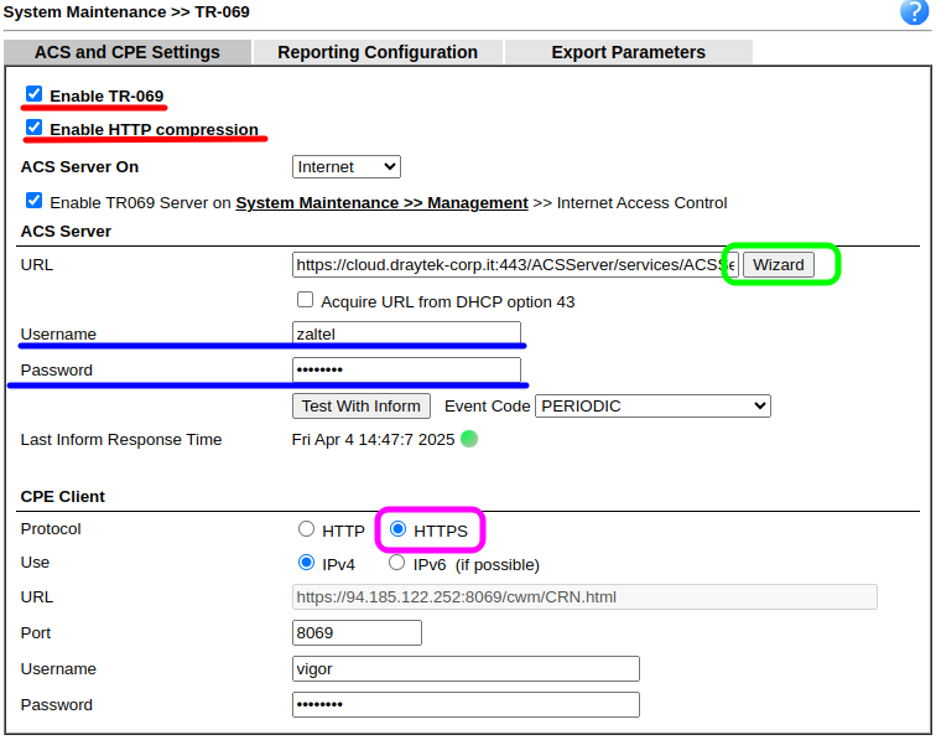This screenshot has width=936, height=740.
Task: Switch to ACS and CPE Settings tab
Action: click(x=127, y=53)
